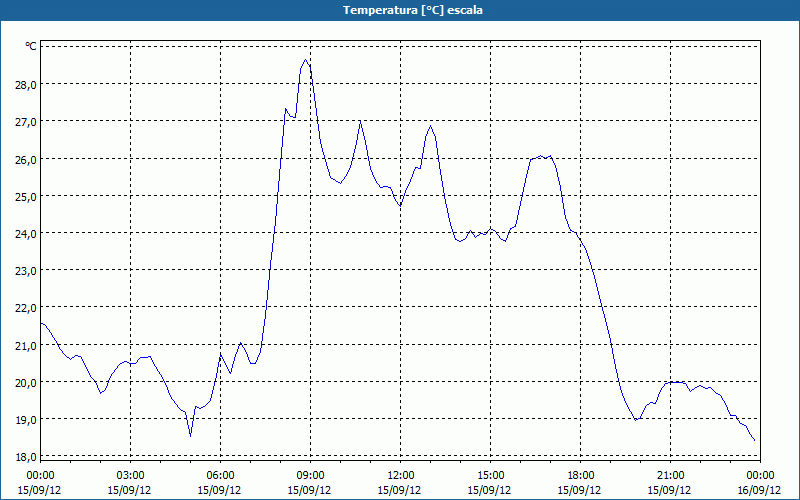Click the 15:00 time axis label
The image size is (800, 500).
[x=490, y=476]
